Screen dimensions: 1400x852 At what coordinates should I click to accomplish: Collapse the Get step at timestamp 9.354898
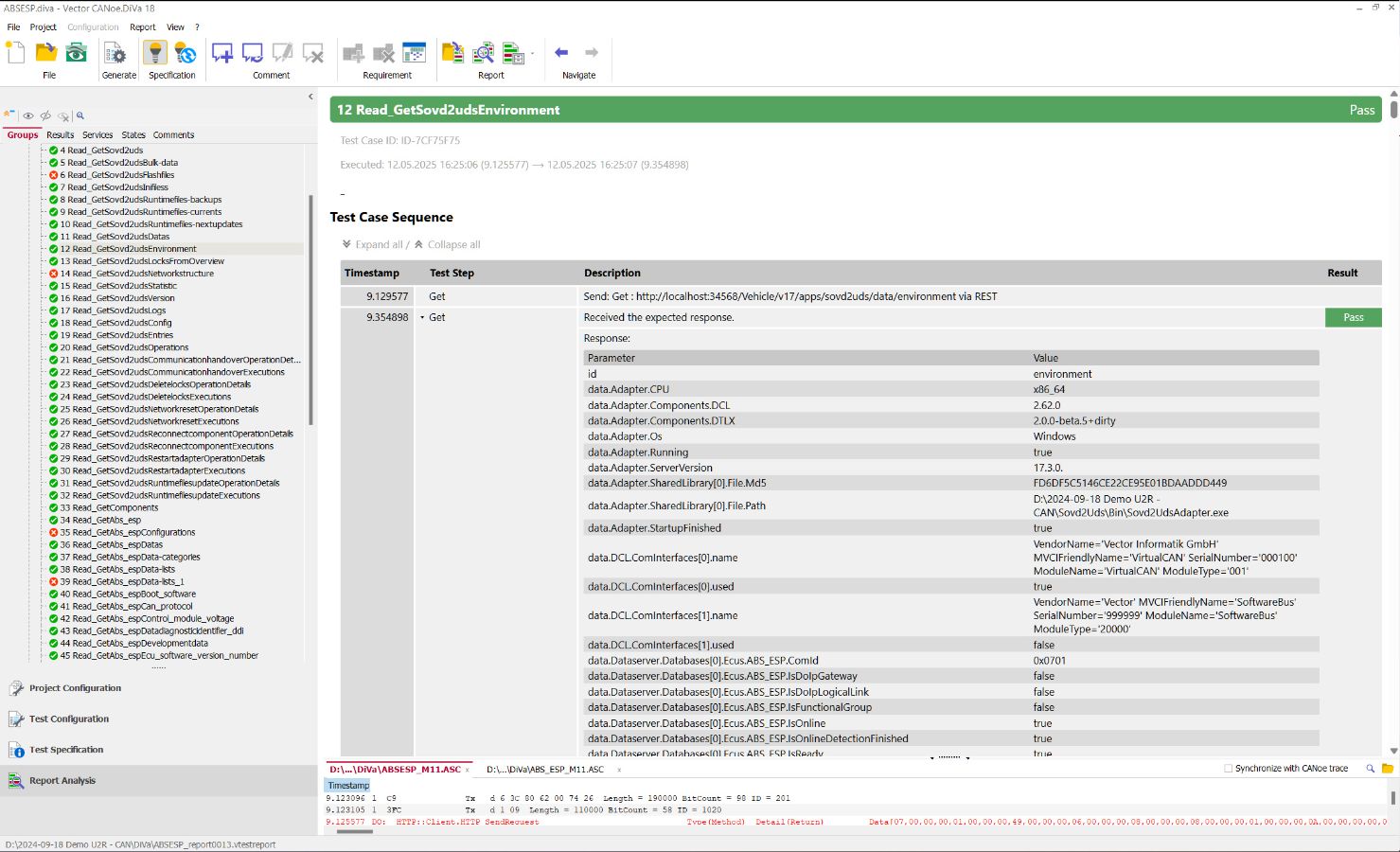tap(422, 318)
